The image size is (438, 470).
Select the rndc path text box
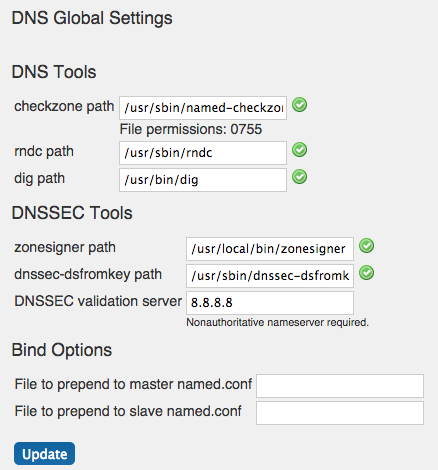[203, 153]
